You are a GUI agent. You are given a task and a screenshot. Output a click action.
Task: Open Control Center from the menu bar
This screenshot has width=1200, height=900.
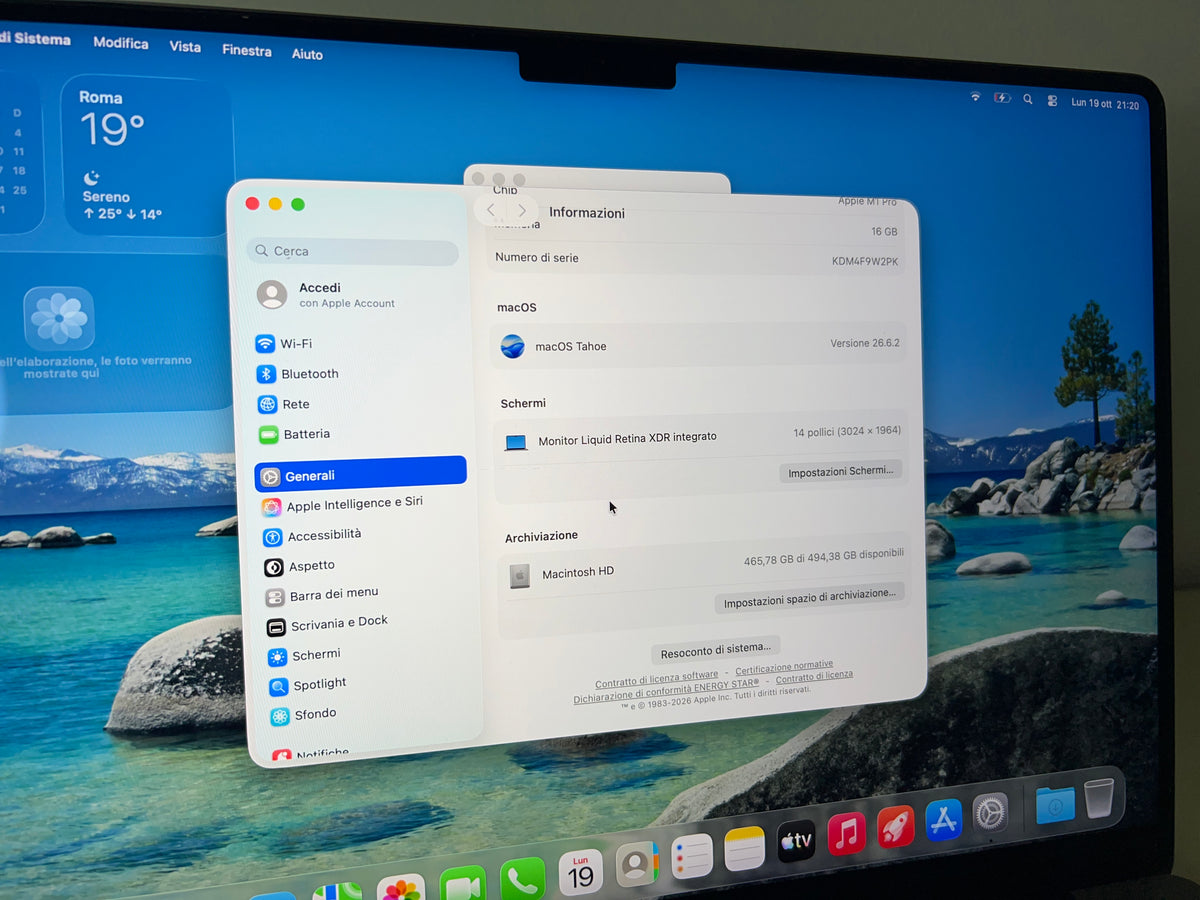click(x=1052, y=101)
